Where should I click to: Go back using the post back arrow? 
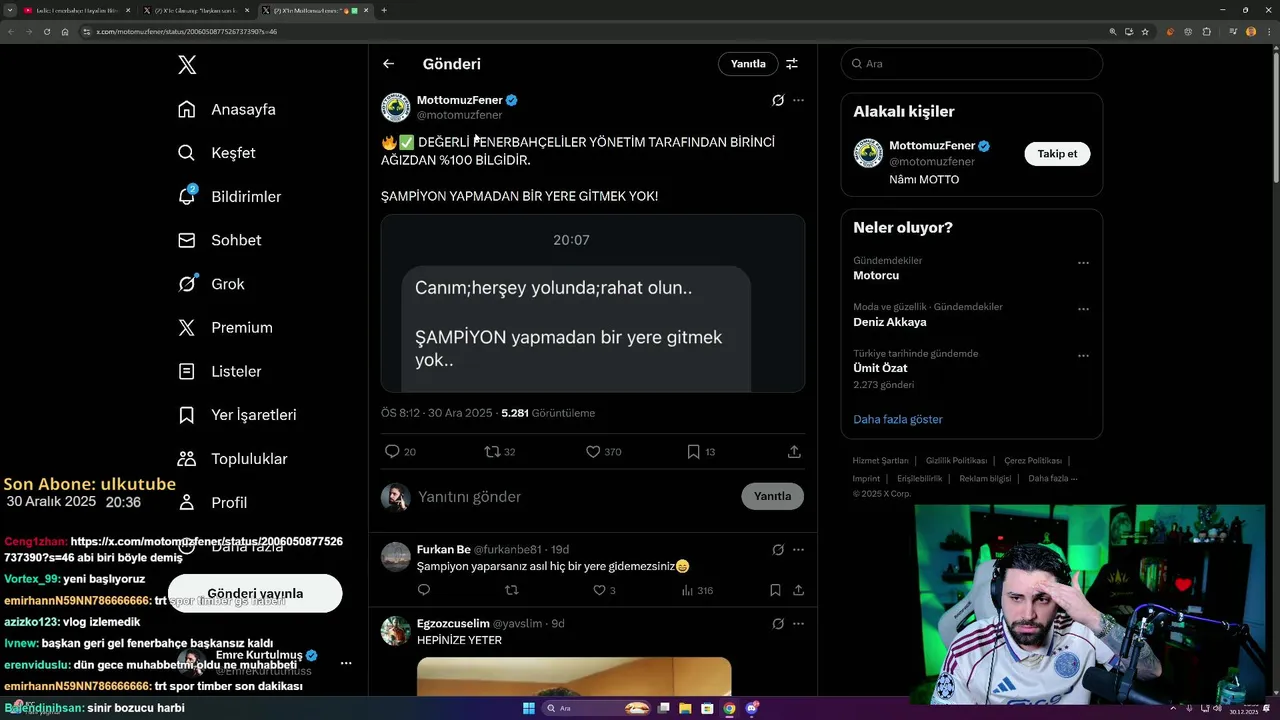coord(389,64)
